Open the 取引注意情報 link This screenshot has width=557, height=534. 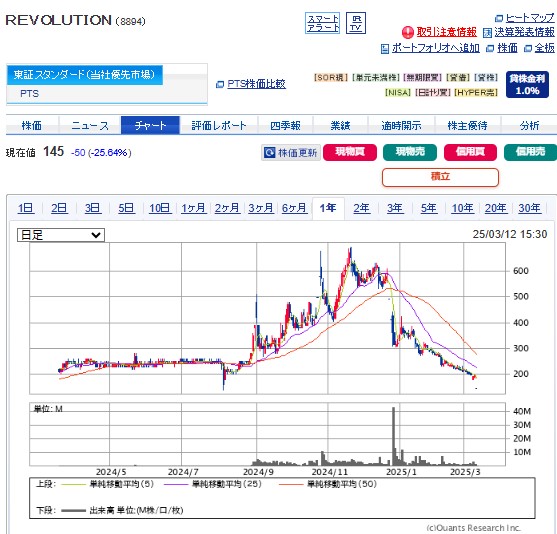pos(447,32)
